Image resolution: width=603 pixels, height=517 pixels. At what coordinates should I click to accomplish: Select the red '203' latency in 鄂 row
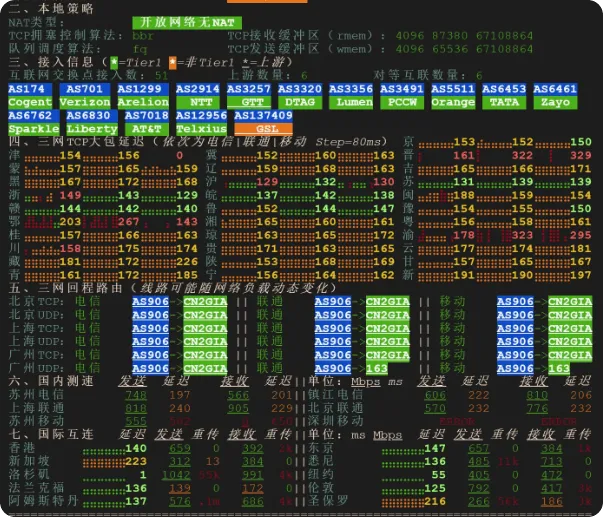pos(70,222)
